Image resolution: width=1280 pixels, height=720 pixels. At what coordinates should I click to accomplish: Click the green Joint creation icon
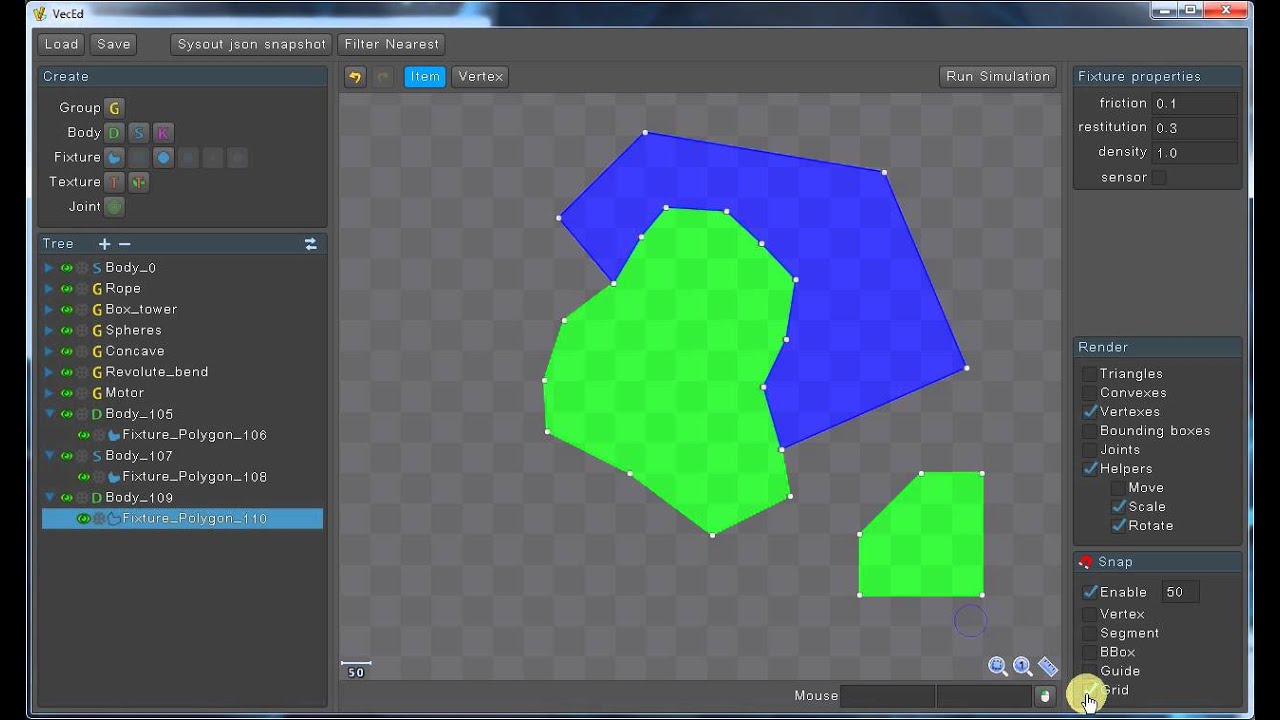point(114,207)
